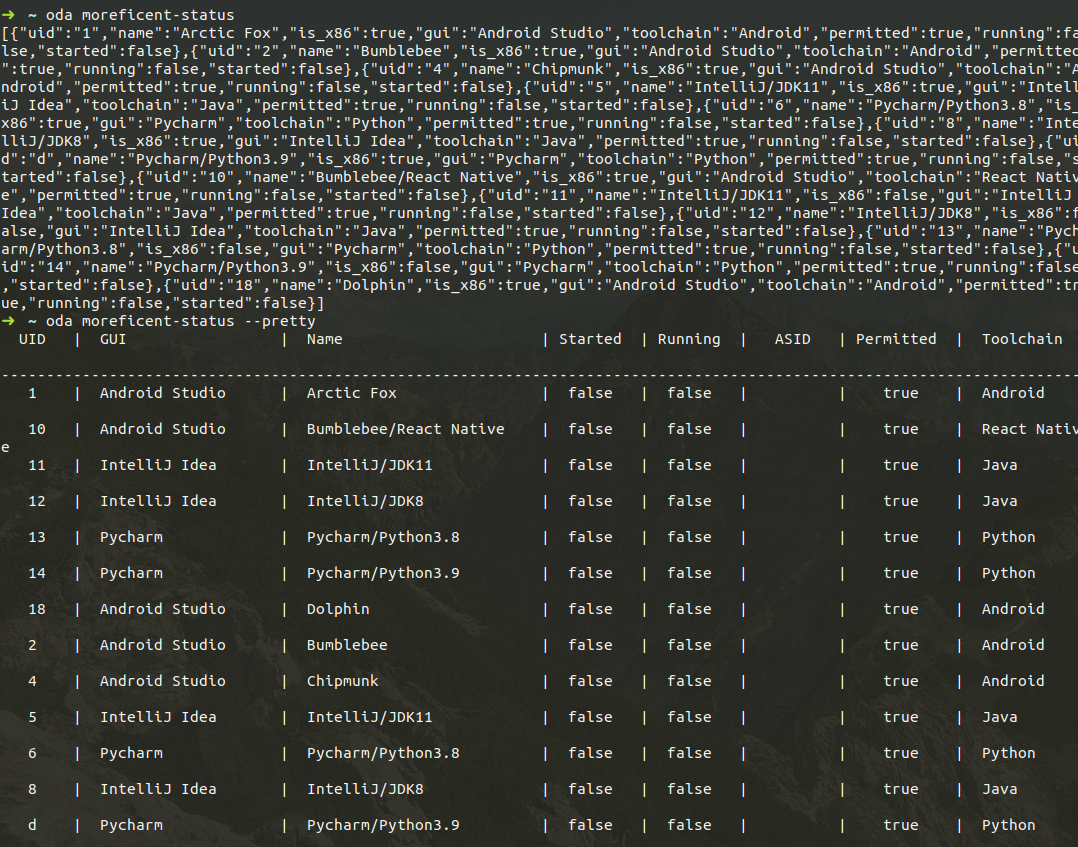Screen dimensions: 1078x847
Task: Click UID 18 in the table
Action: (x=37, y=609)
